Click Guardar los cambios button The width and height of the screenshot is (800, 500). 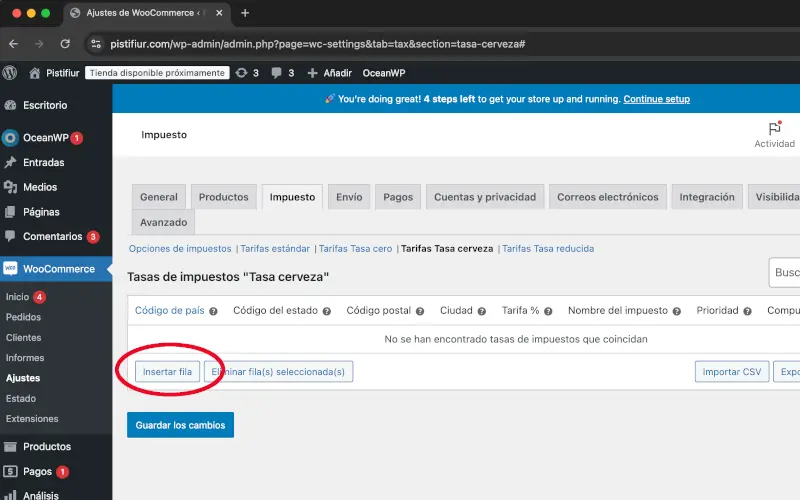click(181, 425)
